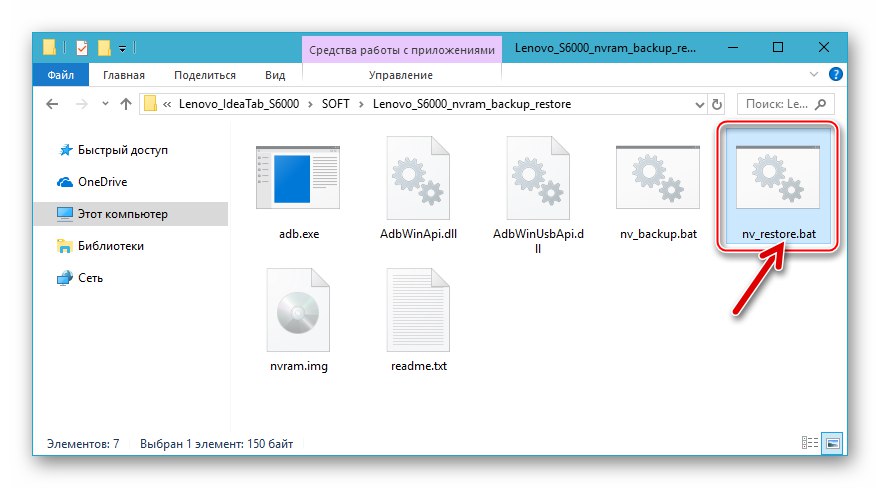This screenshot has height=488, width=880.
Task: Click the address bar folder icon
Action: pos(150,104)
